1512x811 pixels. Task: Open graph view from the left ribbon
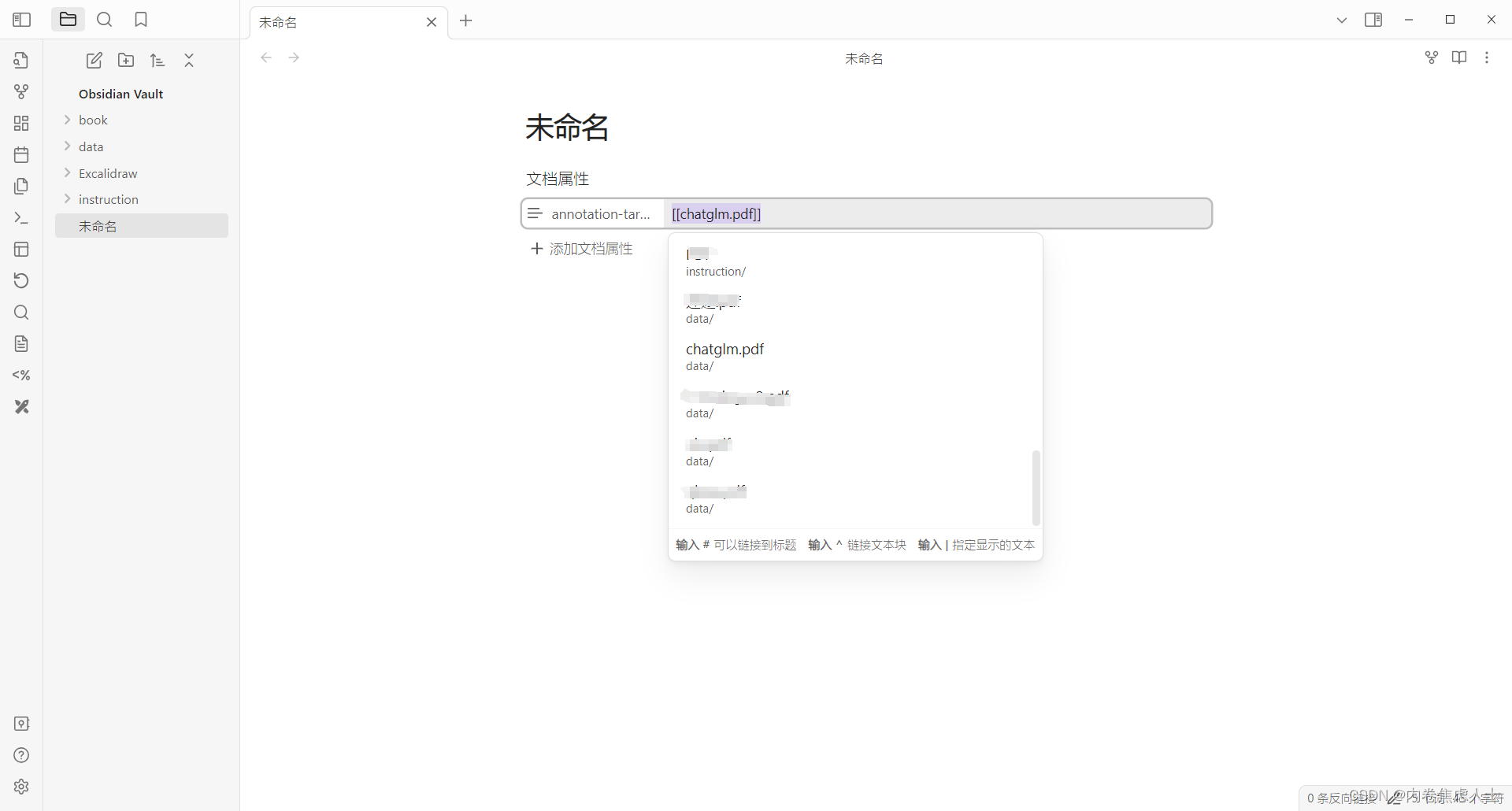pos(21,91)
